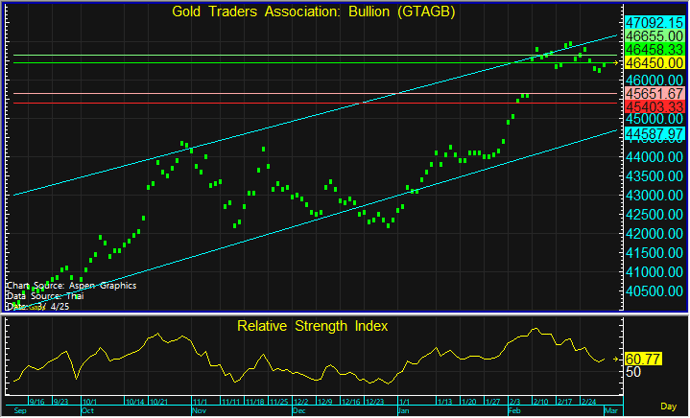Select the 46655.00 light green price label

click(654, 34)
